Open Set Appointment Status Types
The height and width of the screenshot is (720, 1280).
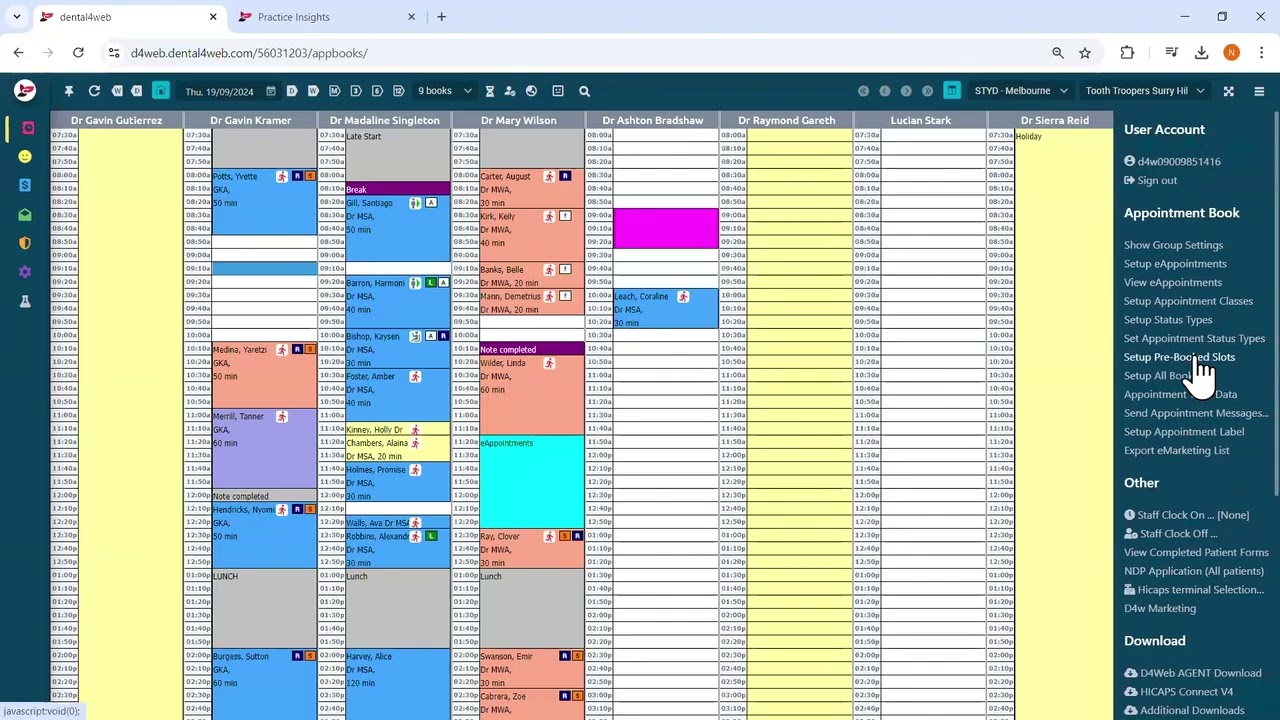point(1194,339)
